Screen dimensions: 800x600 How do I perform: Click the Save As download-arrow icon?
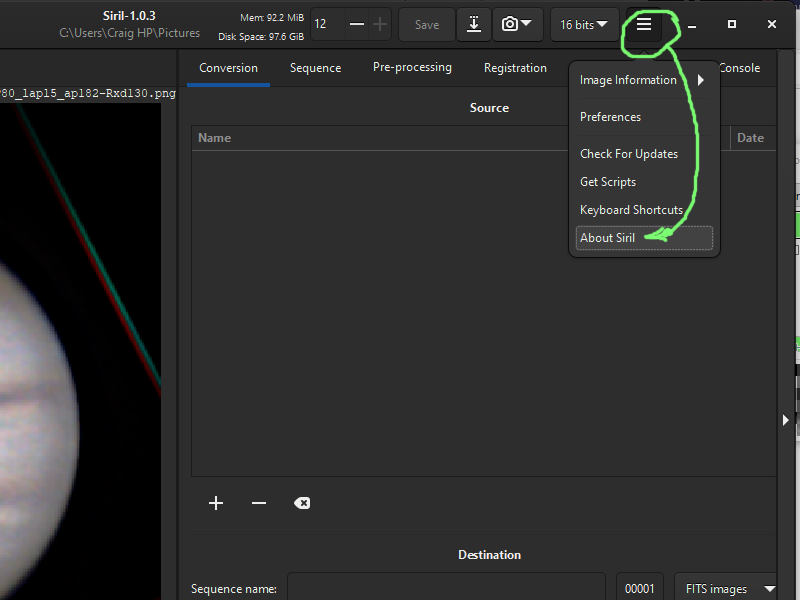474,25
